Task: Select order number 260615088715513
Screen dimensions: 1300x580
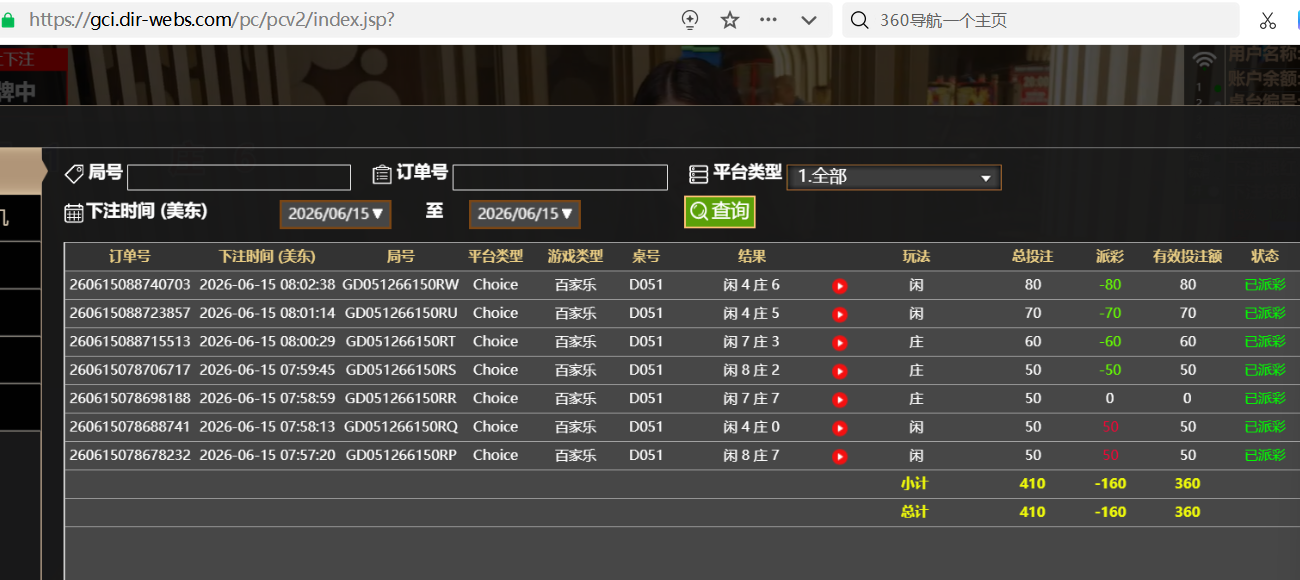Action: [x=130, y=341]
